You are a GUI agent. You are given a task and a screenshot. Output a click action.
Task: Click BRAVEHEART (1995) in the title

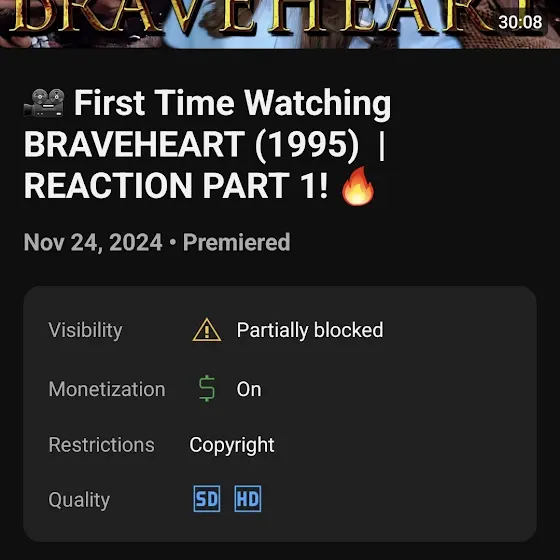(x=191, y=144)
